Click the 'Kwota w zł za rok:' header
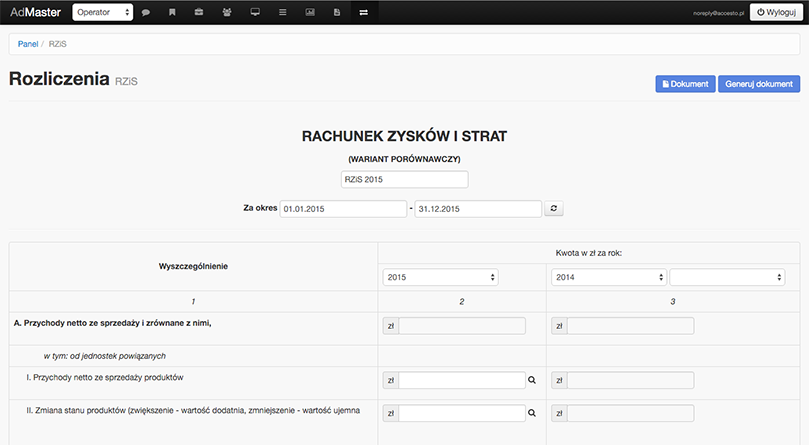Screen dimensions: 809x445 tap(589, 253)
